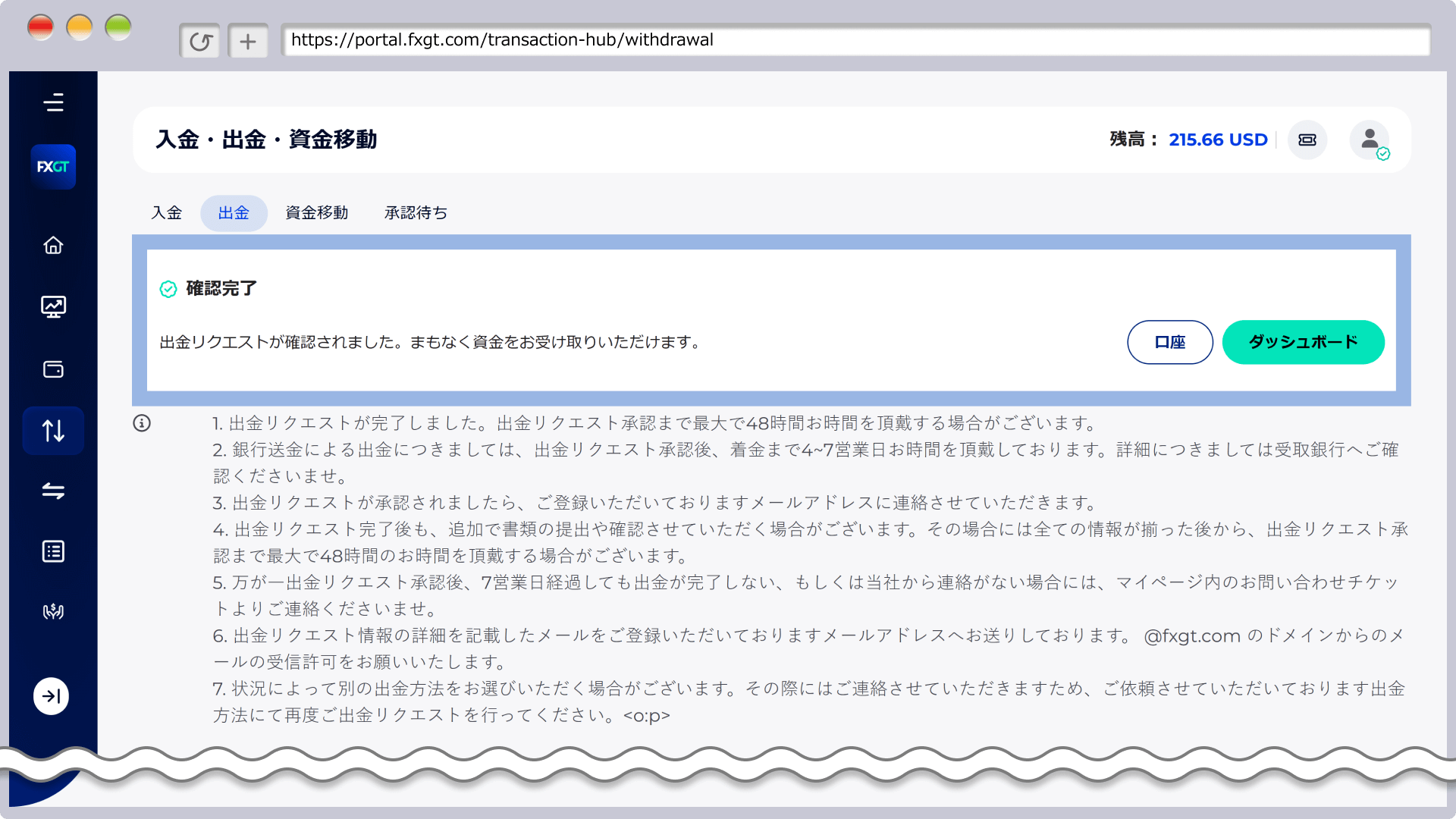Screen dimensions: 1456x819
Task: Go to ダッシュボード button
Action: coord(1304,342)
